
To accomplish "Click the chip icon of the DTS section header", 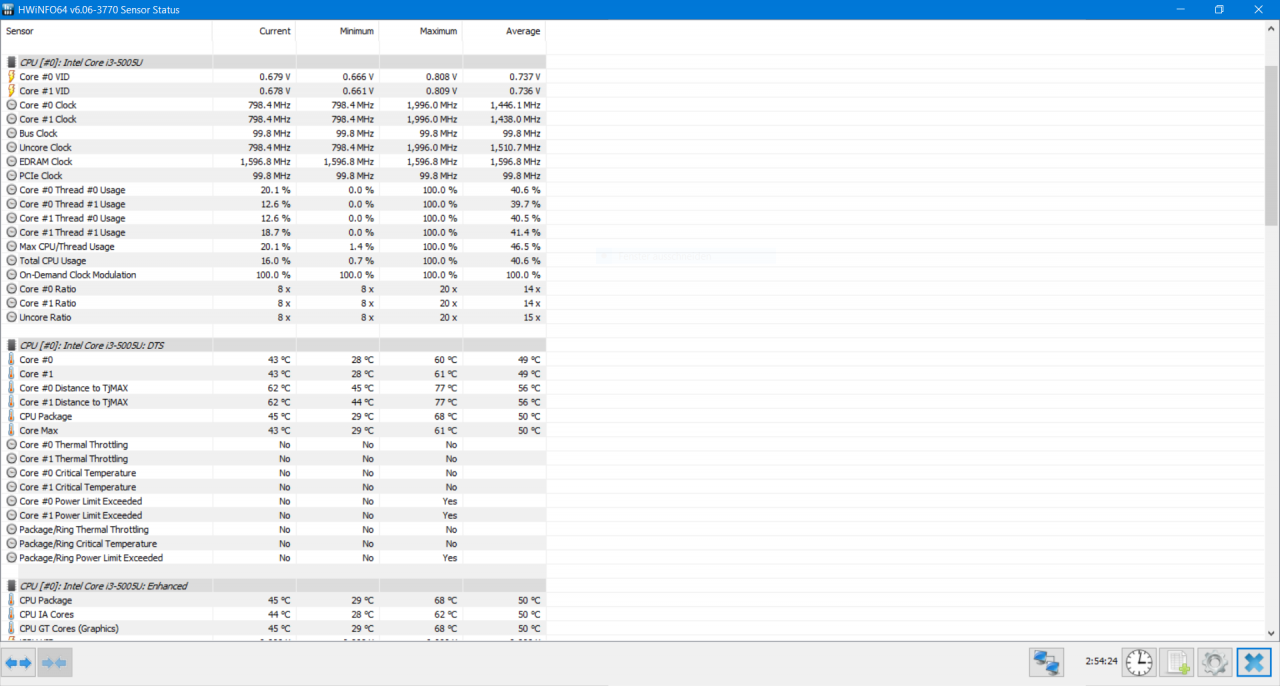I will coord(12,345).
